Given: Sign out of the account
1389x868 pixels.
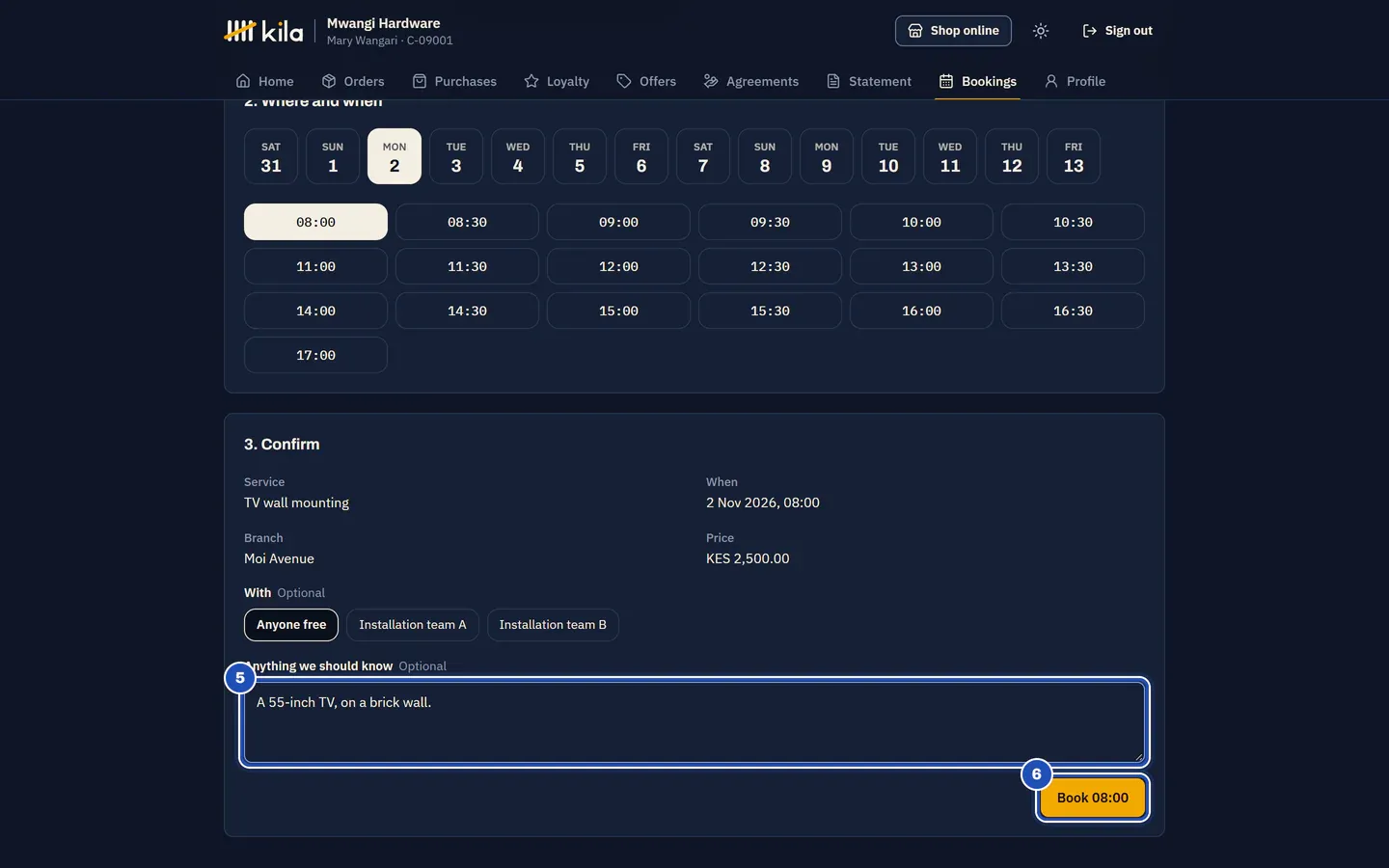Looking at the screenshot, I should (1117, 31).
